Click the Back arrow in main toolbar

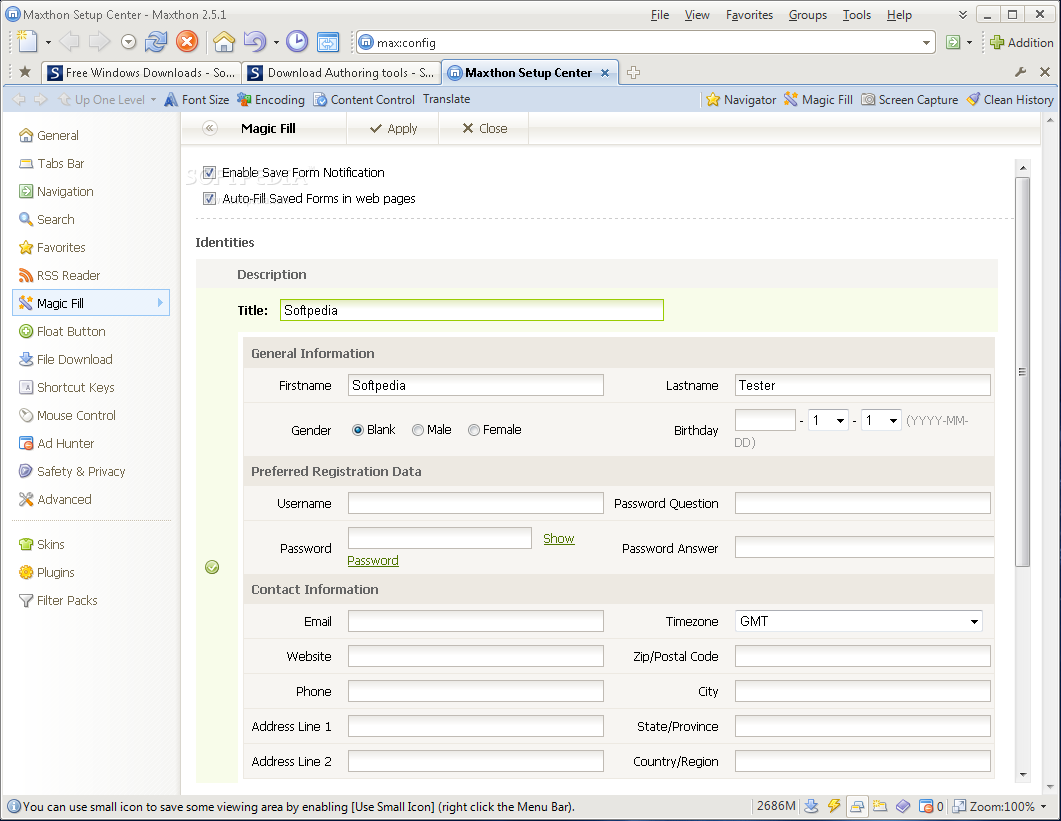69,42
